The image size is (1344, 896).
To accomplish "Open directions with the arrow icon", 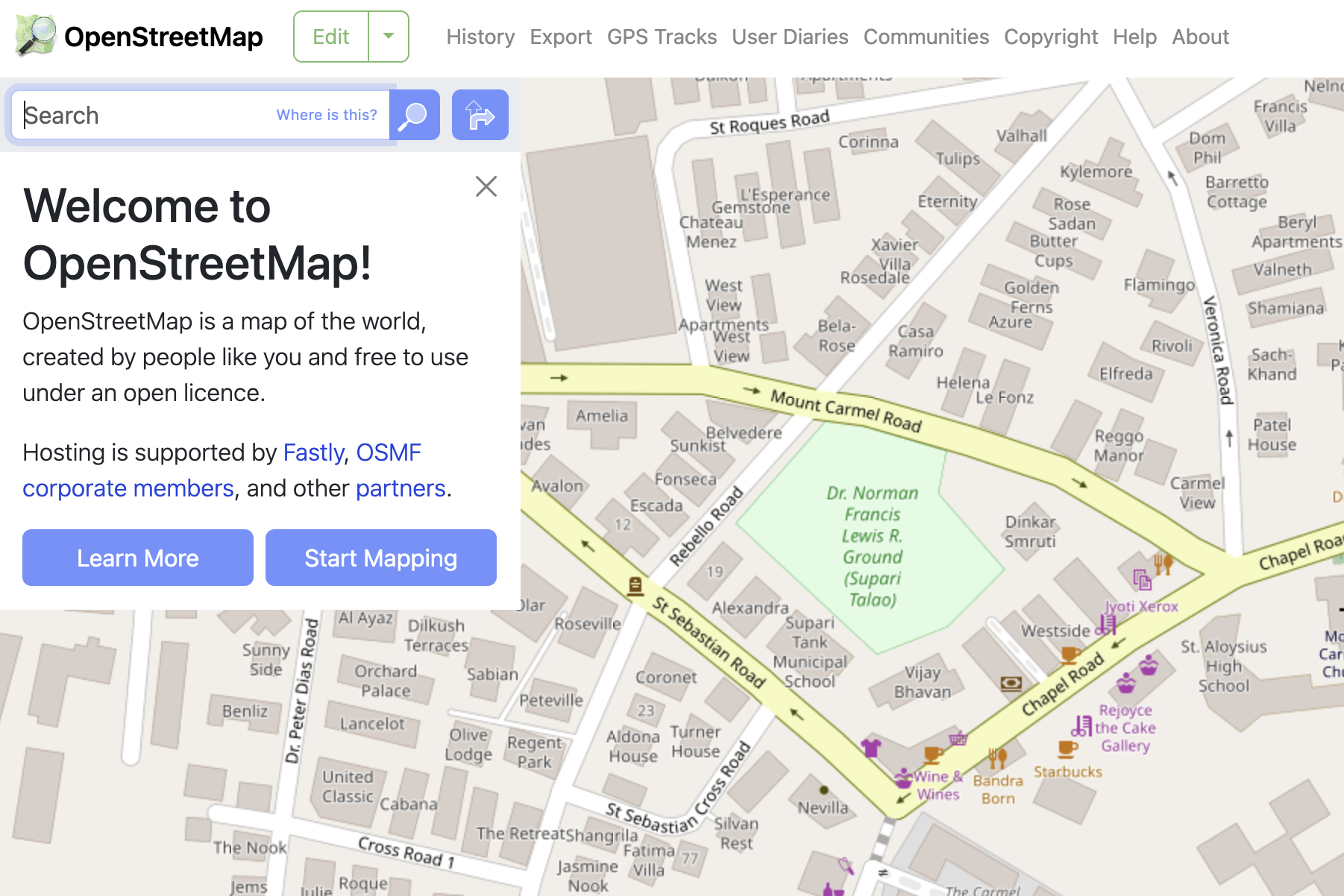I will (x=480, y=116).
